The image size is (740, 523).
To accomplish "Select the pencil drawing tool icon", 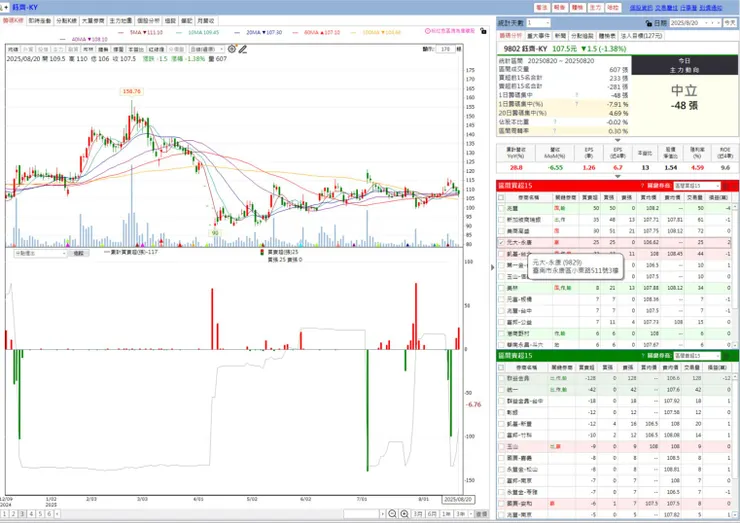I will 243,49.
